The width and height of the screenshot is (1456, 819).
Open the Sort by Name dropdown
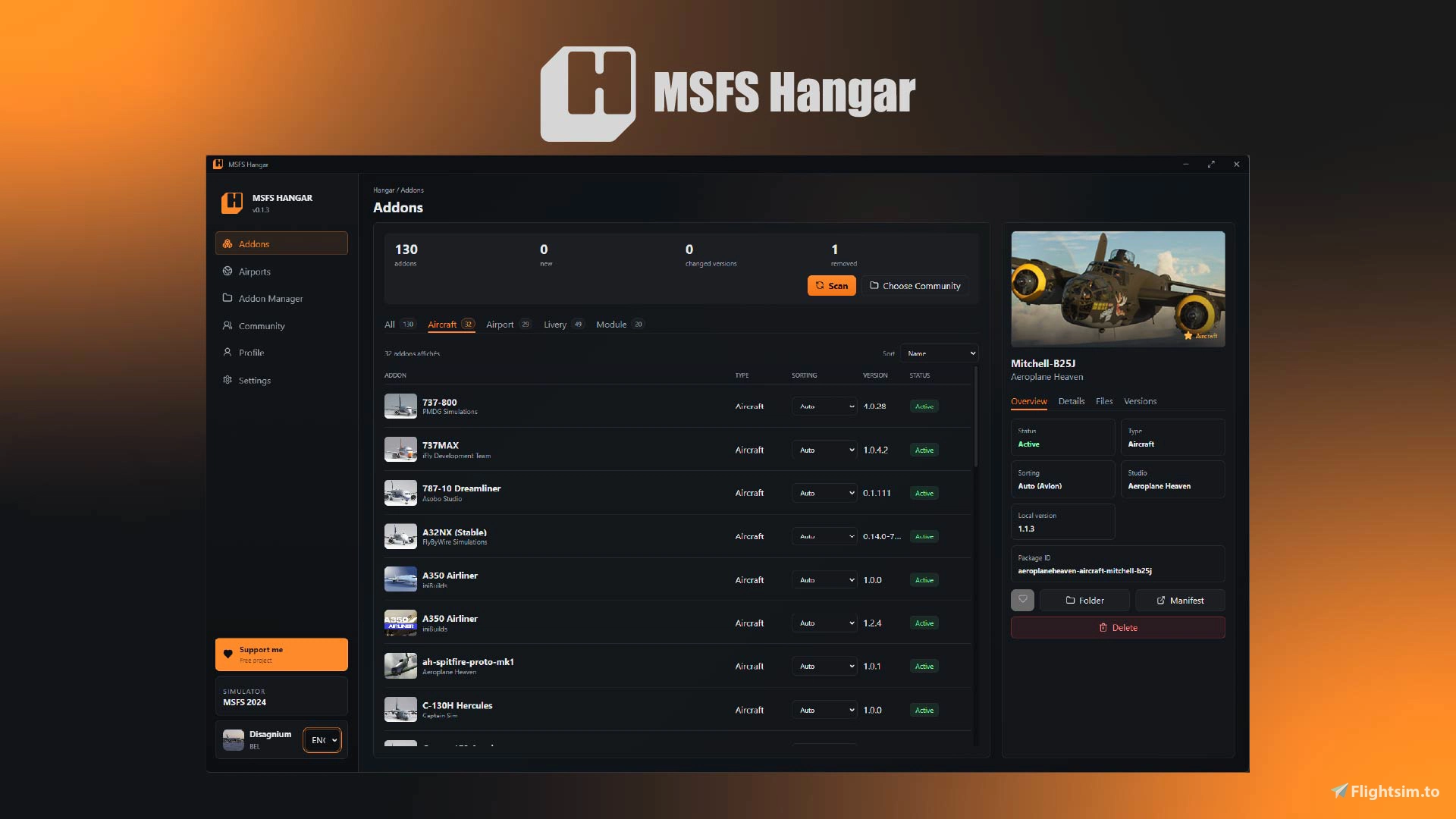click(x=940, y=353)
